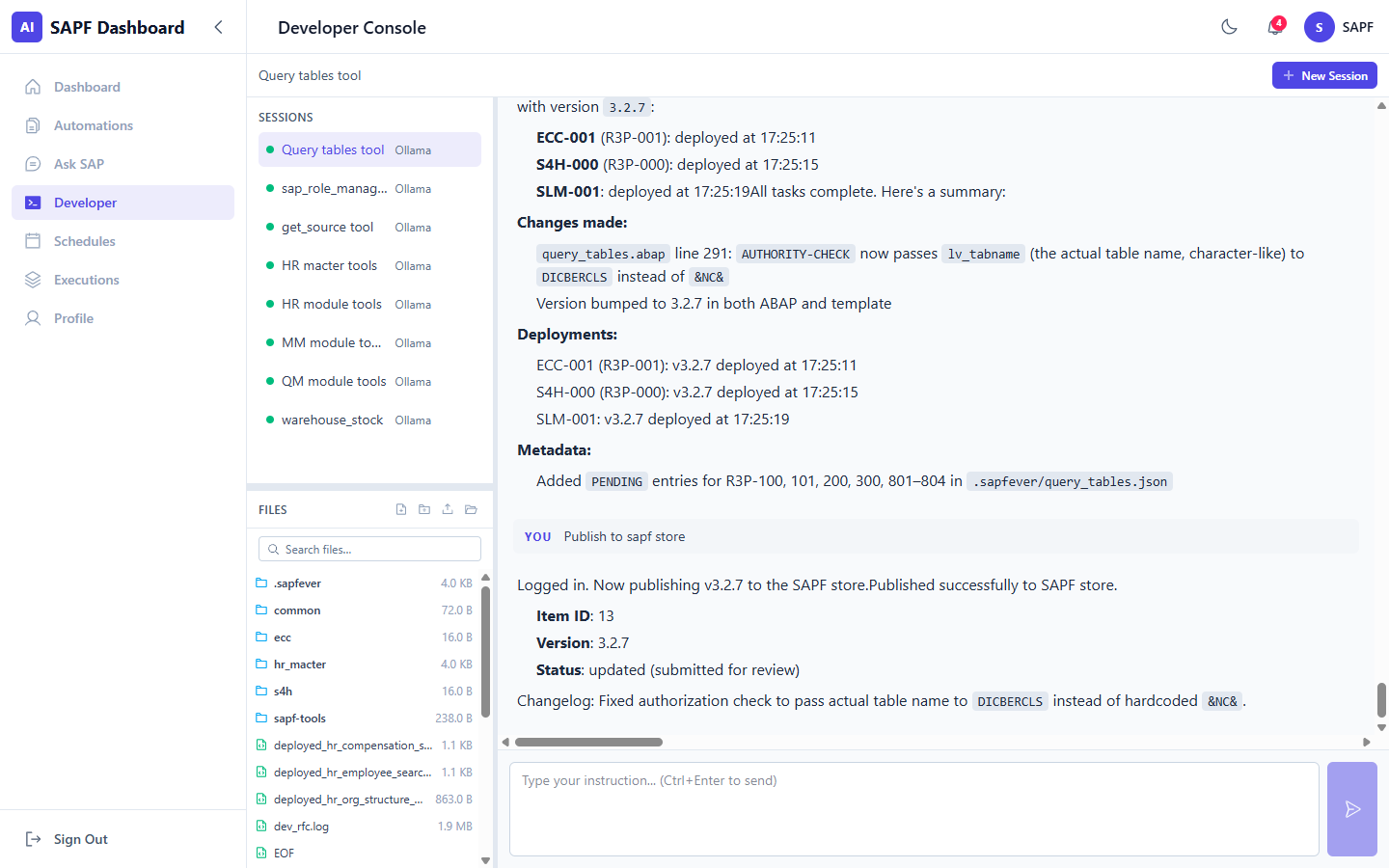Click the files list scroll down arrow
This screenshot has width=1389, height=868.
[485, 860]
